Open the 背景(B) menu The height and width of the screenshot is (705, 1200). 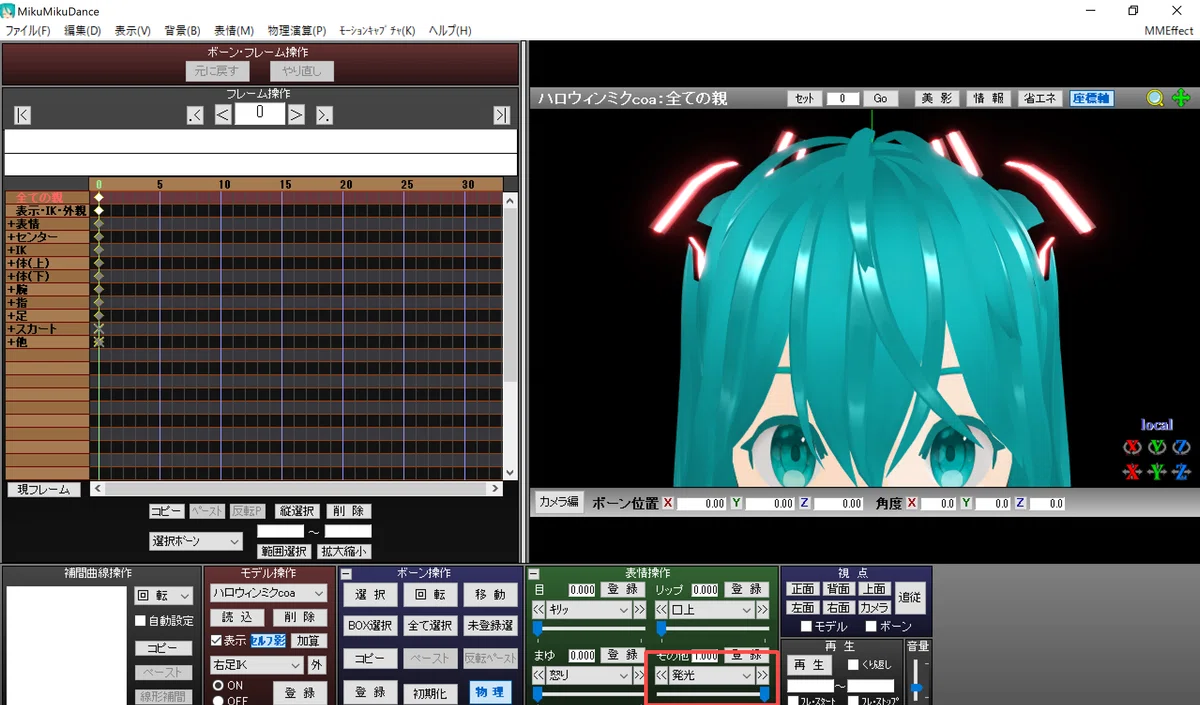click(x=182, y=30)
